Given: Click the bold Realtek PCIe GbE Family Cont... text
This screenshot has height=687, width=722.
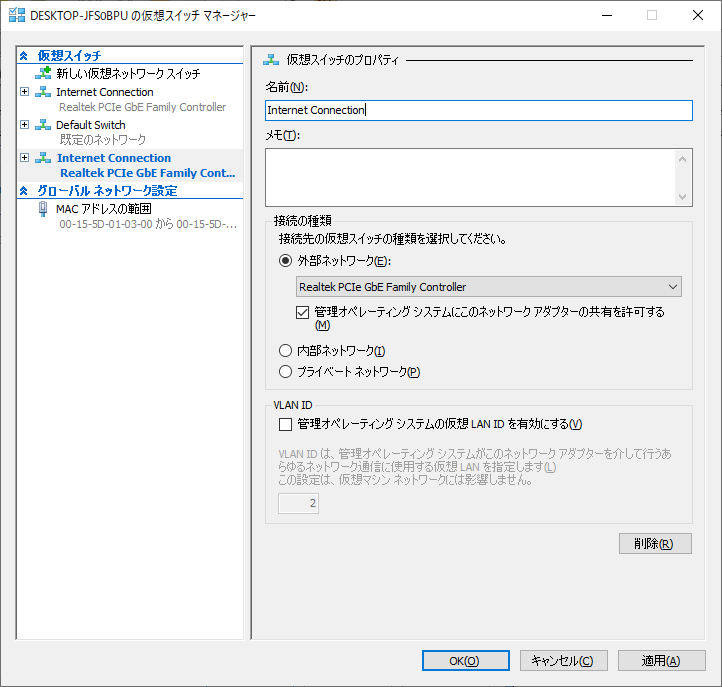Looking at the screenshot, I should [x=147, y=173].
